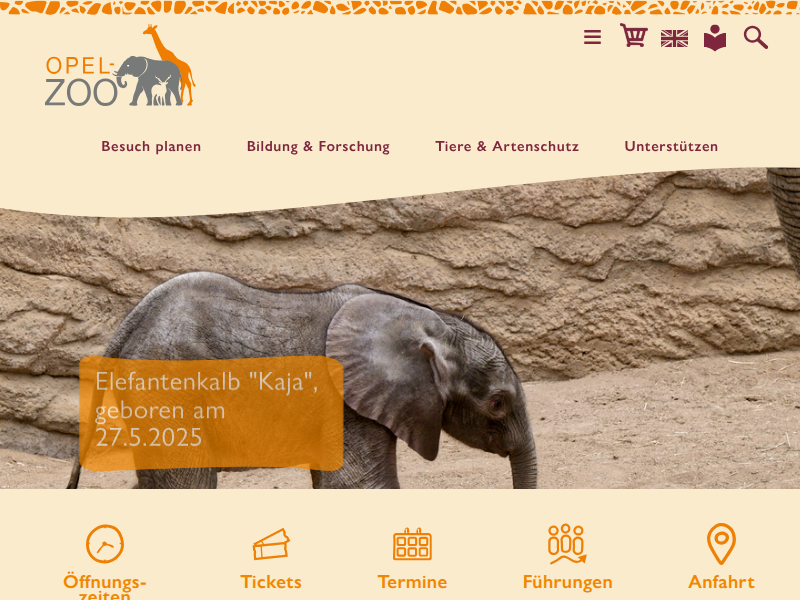
Task: Open the Tiere & Artenschutz menu
Action: 507,146
